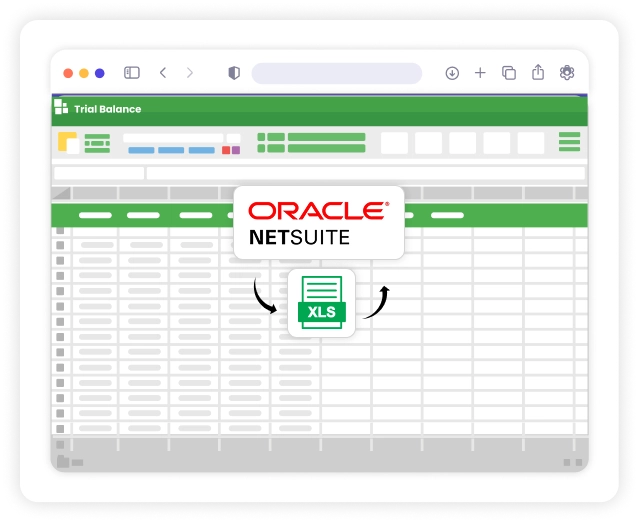Toggle the browser sidebar icon
Screen dimensions: 639x523
[x=132, y=73]
